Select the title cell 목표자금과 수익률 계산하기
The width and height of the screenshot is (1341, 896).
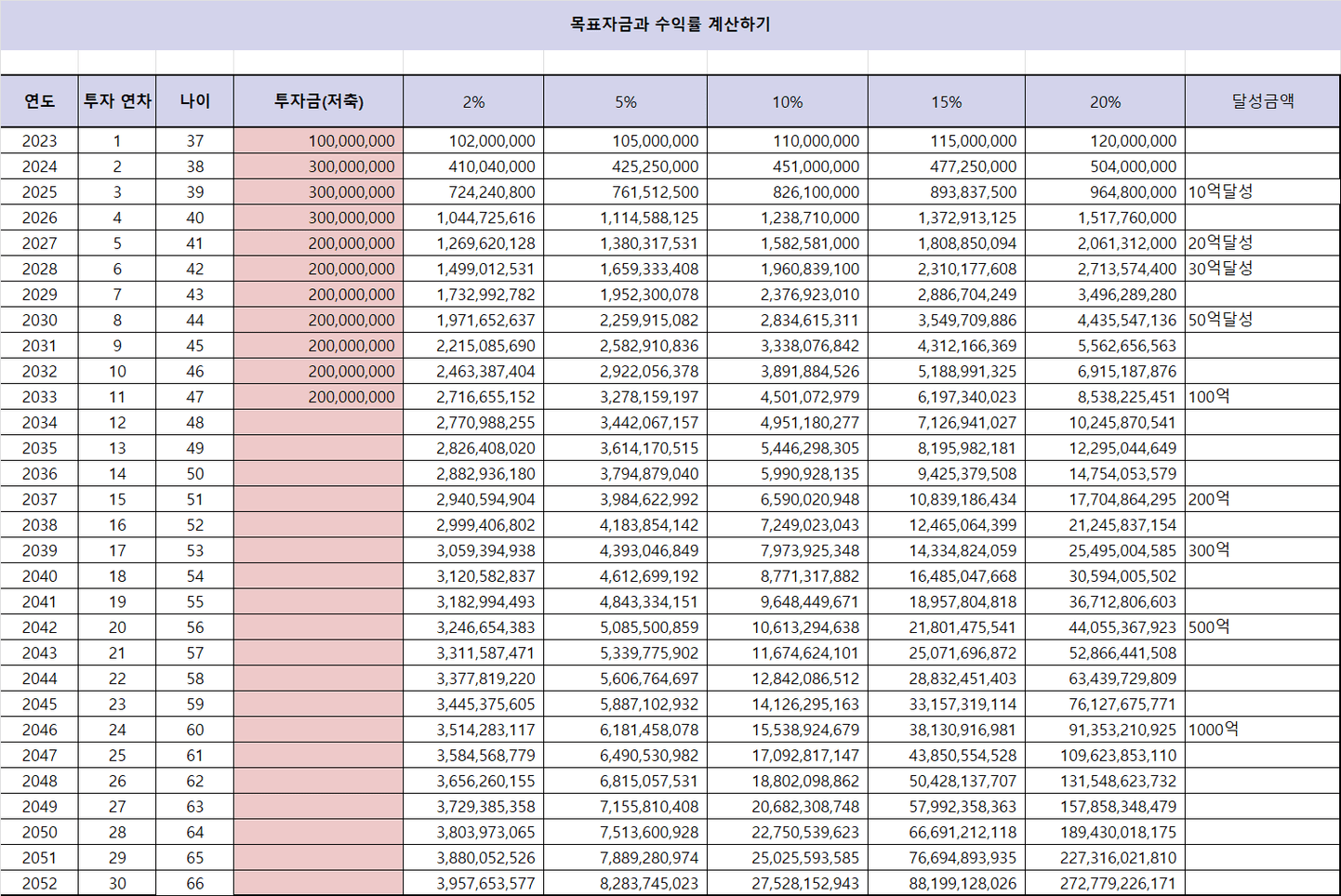[670, 24]
